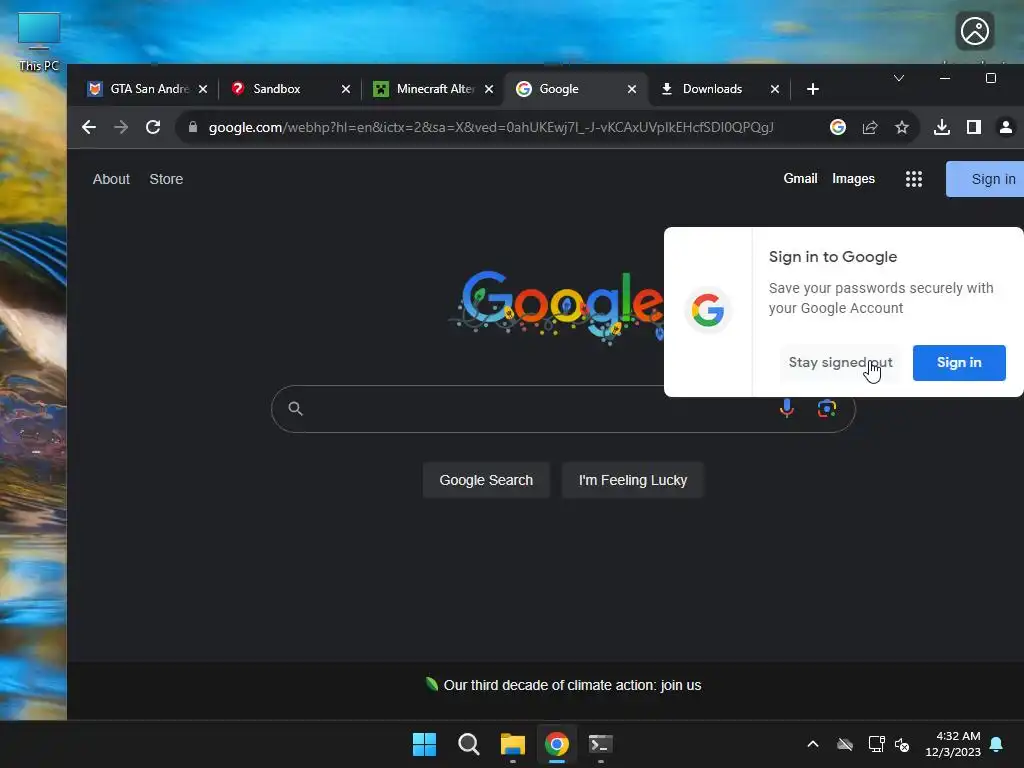
Task: Click I'm Feeling Lucky
Action: (632, 480)
